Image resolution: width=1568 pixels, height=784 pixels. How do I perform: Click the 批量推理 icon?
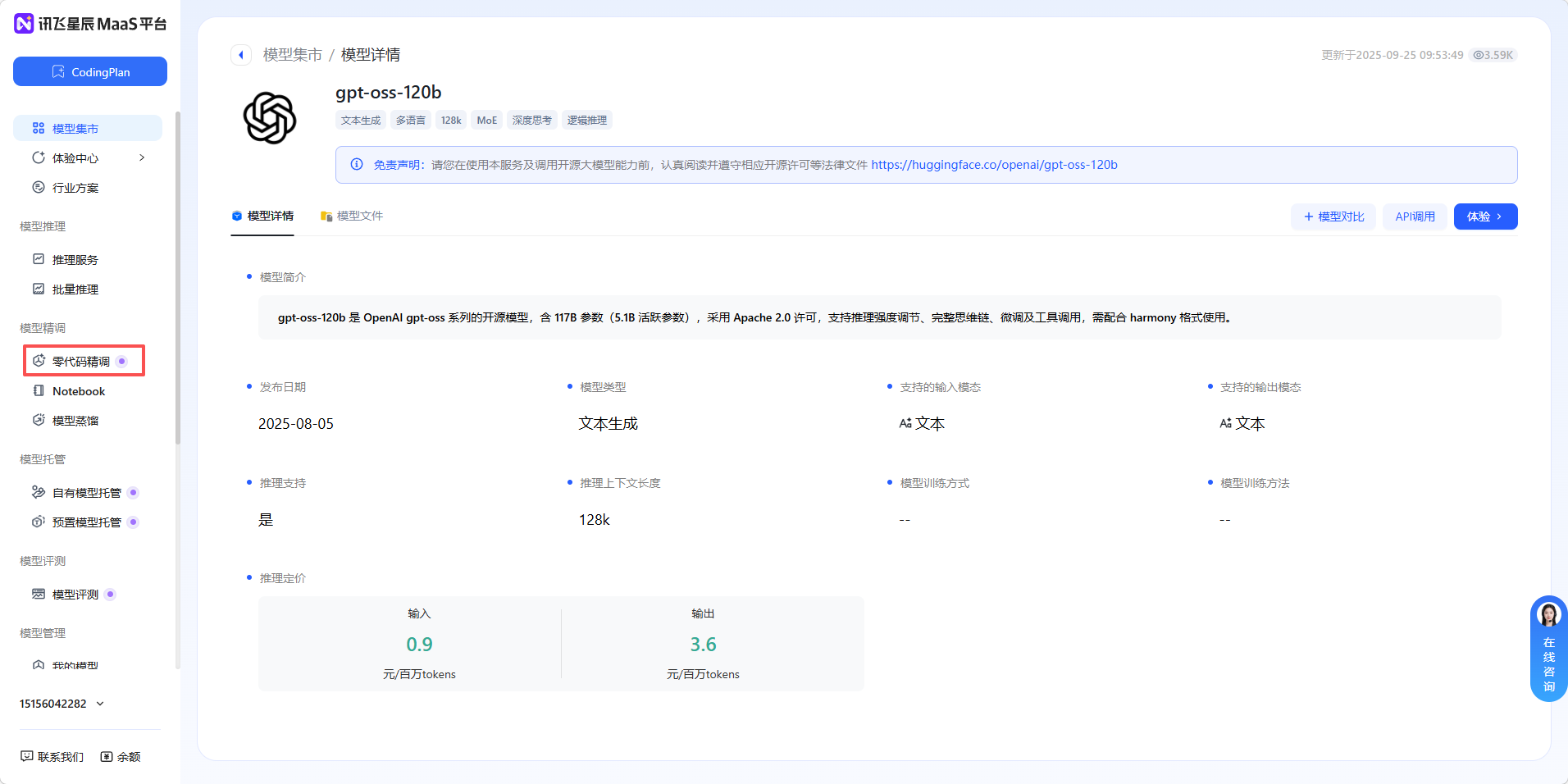(x=39, y=289)
